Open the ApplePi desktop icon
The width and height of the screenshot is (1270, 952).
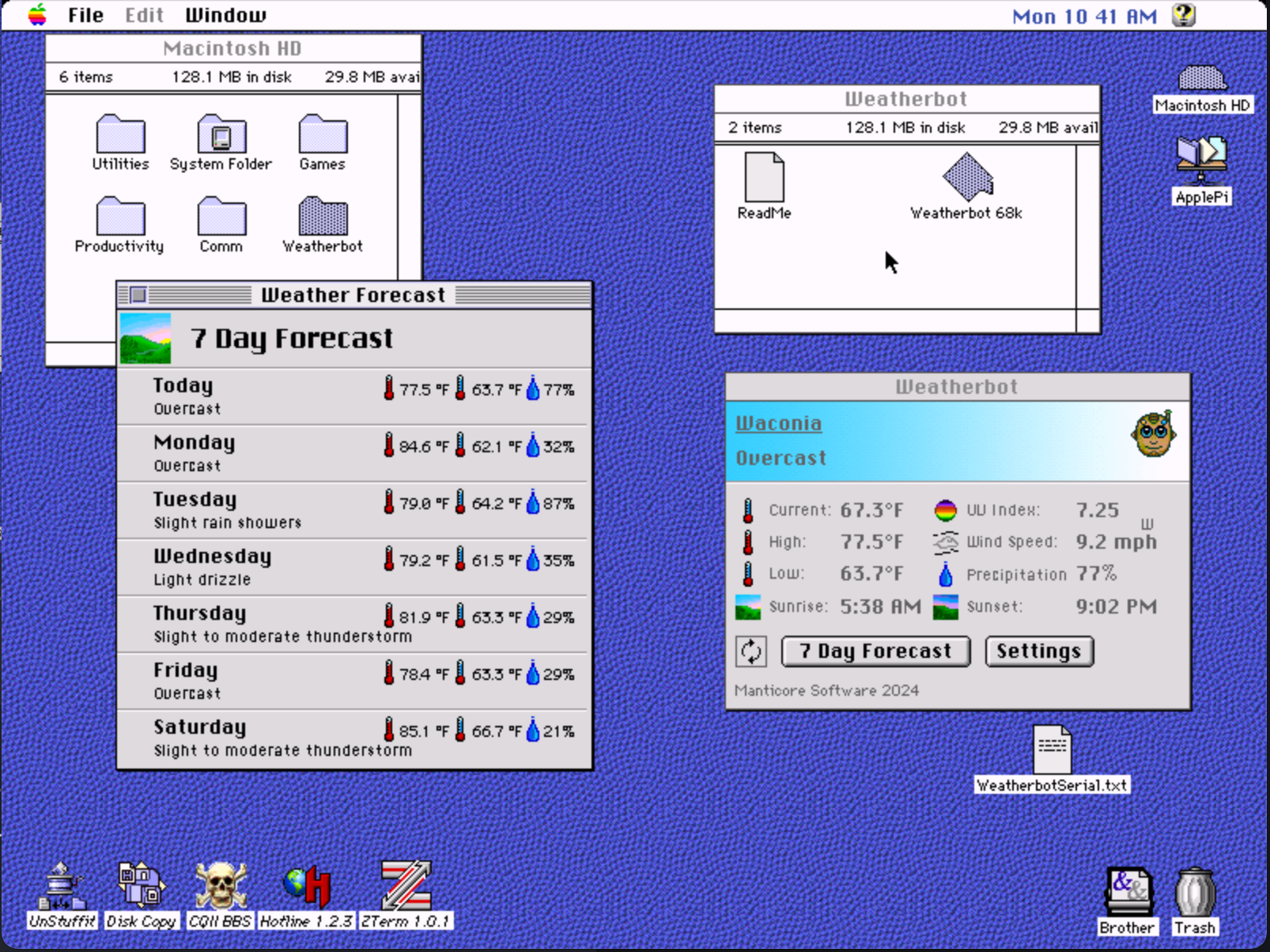[1200, 156]
